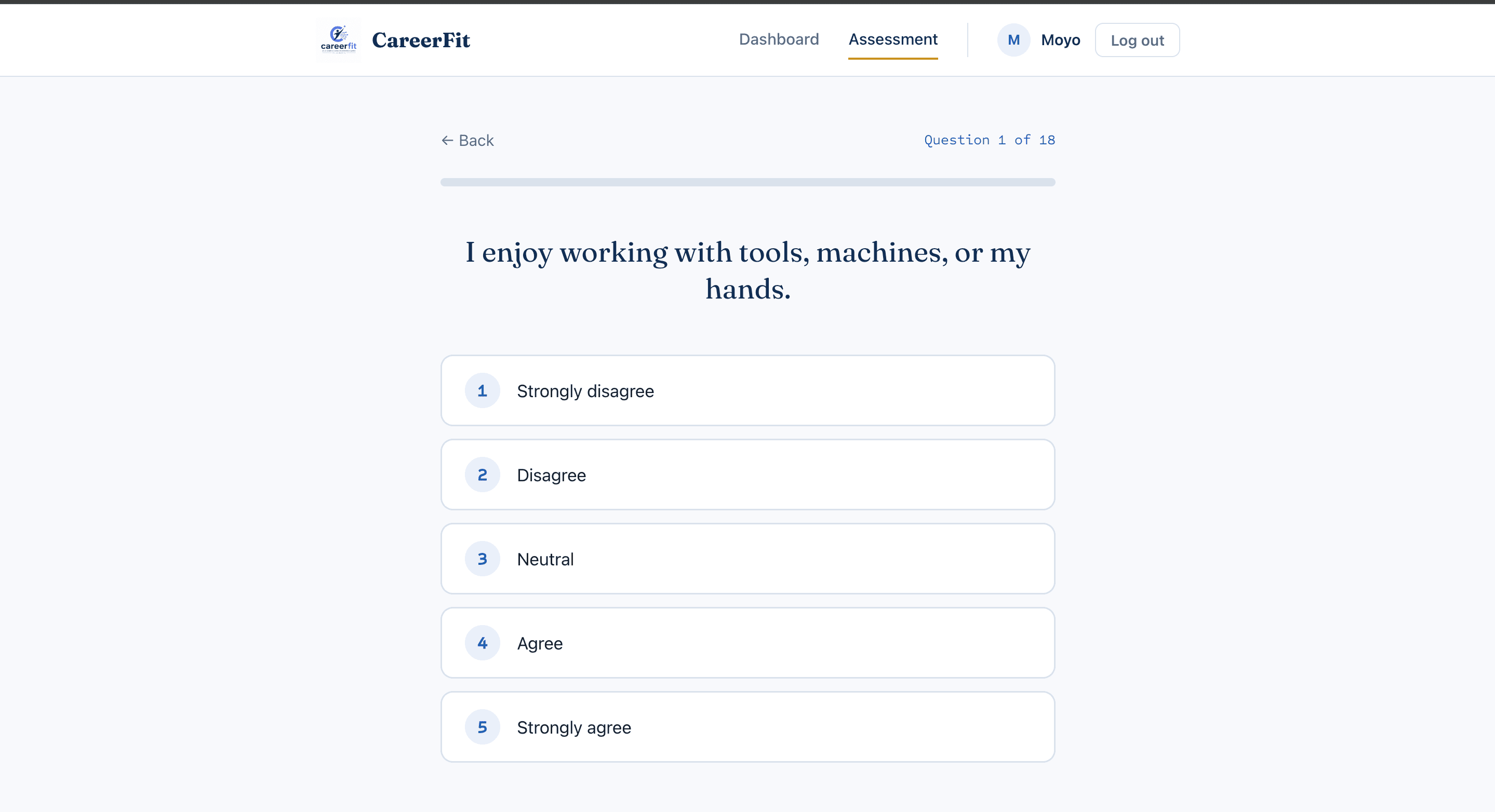Click the number 2 circle badge

tap(482, 475)
